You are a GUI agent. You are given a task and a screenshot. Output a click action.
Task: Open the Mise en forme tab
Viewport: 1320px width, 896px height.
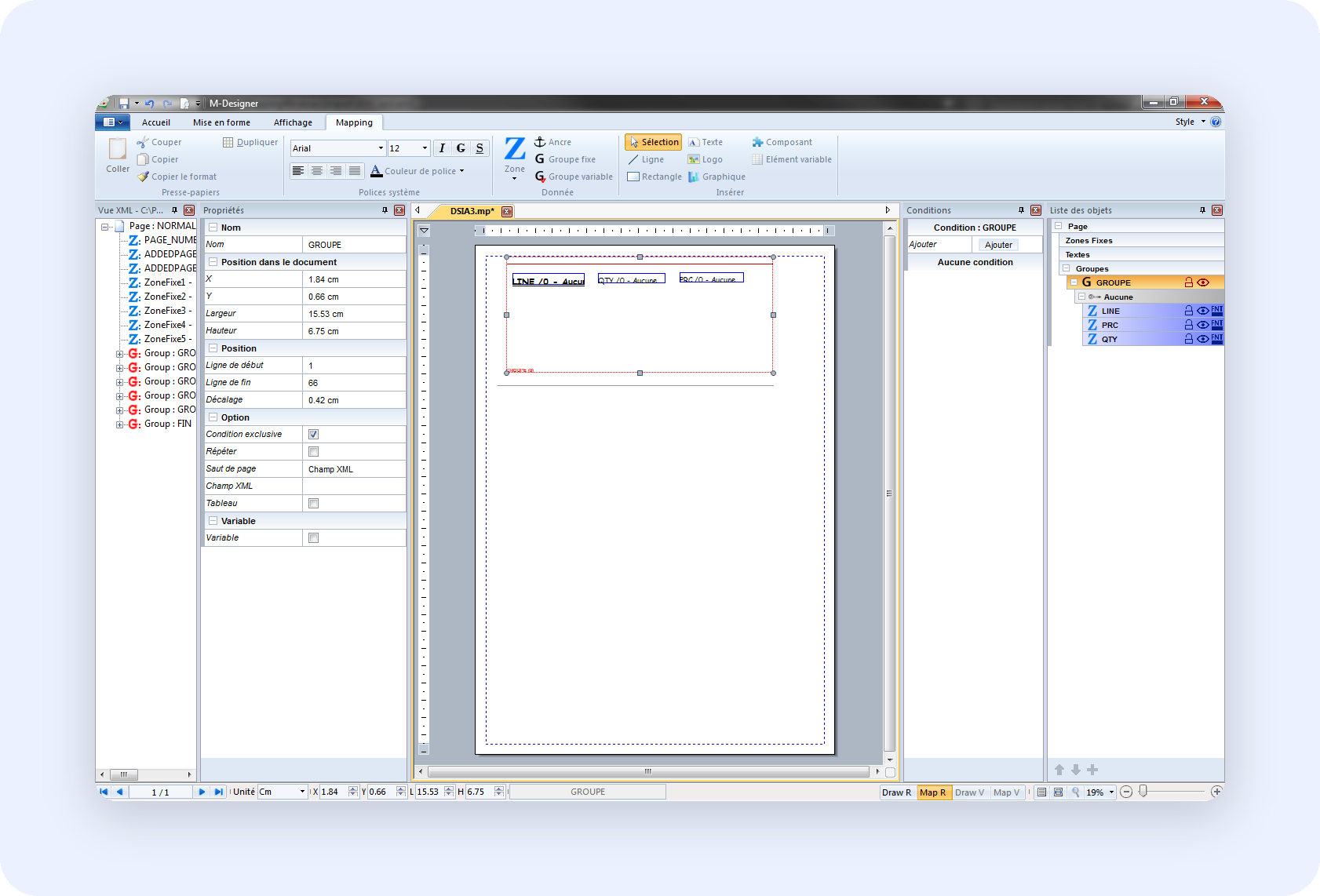(x=221, y=122)
